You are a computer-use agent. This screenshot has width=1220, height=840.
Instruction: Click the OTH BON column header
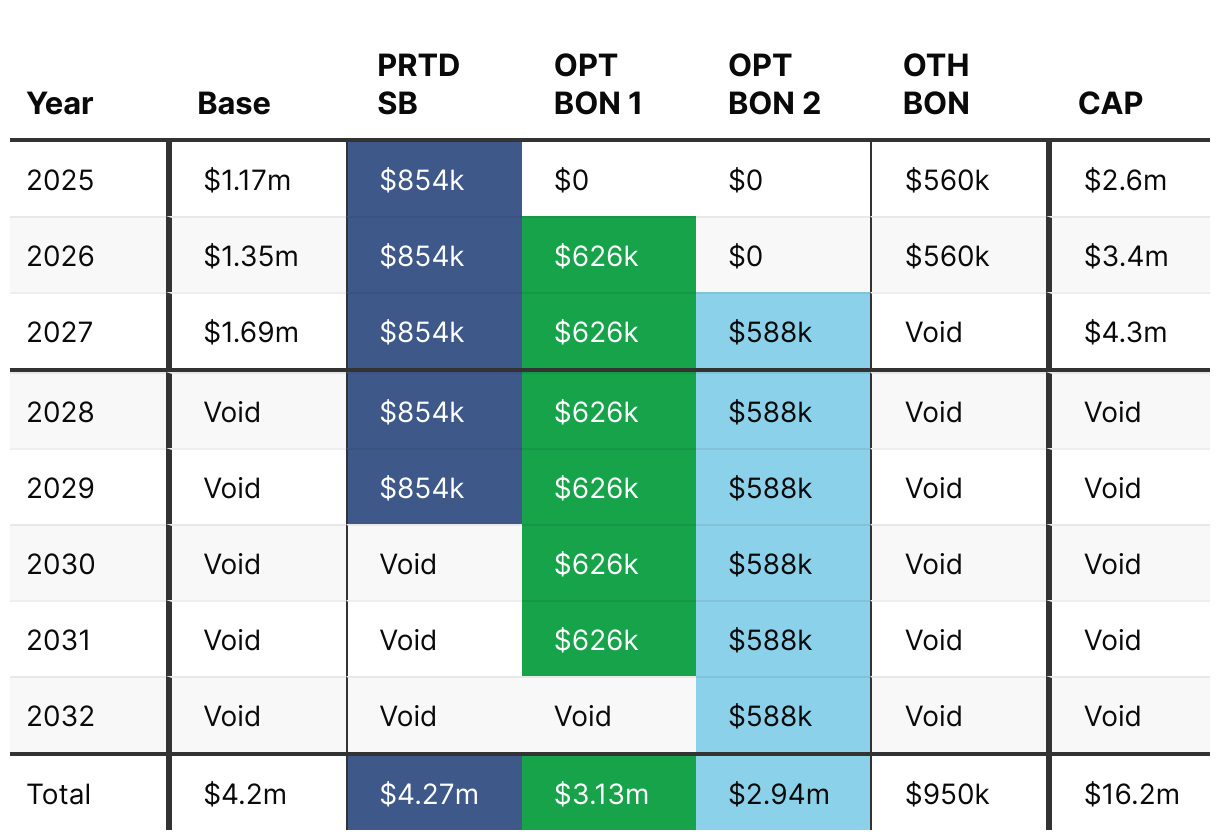coord(936,84)
